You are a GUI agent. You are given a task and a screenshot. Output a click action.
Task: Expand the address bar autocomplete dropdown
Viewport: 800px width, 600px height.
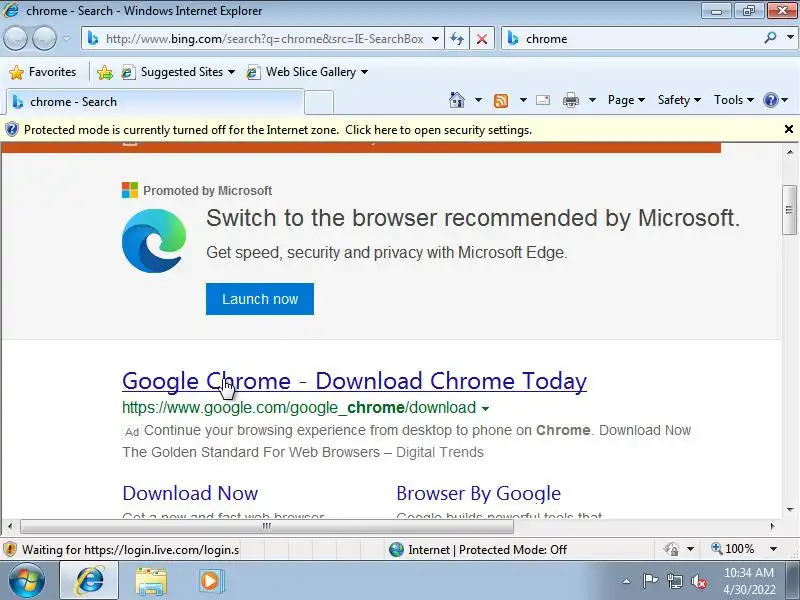click(x=435, y=39)
